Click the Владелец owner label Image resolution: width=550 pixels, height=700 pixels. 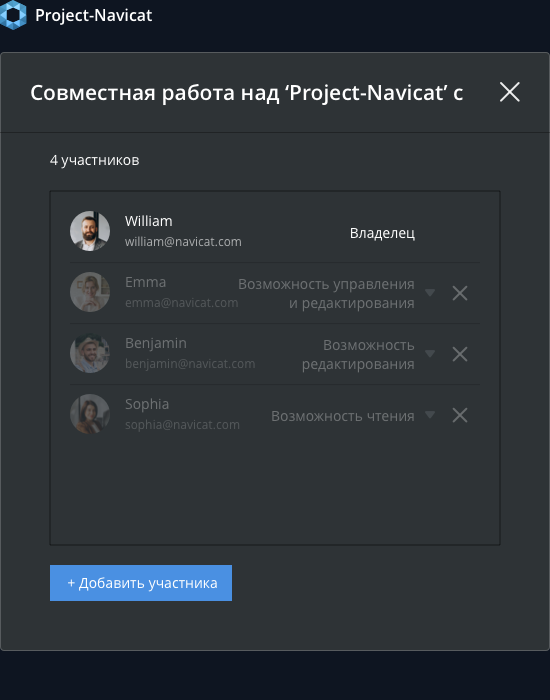tap(382, 233)
